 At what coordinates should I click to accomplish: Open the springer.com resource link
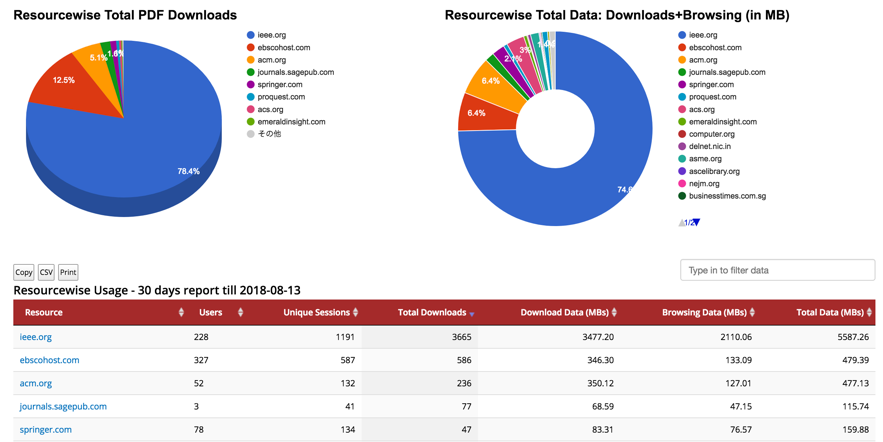[x=46, y=430]
